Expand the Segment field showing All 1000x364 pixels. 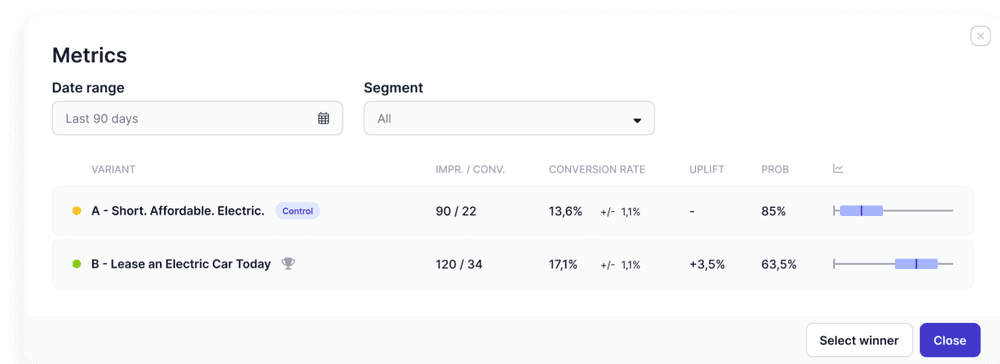coord(509,118)
